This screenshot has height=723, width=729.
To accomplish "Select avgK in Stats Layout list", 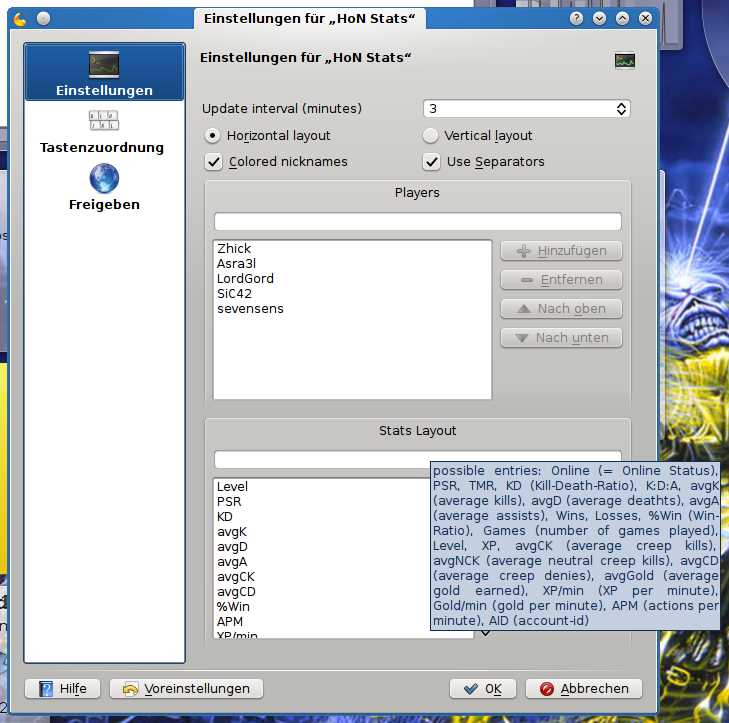I will coord(322,532).
